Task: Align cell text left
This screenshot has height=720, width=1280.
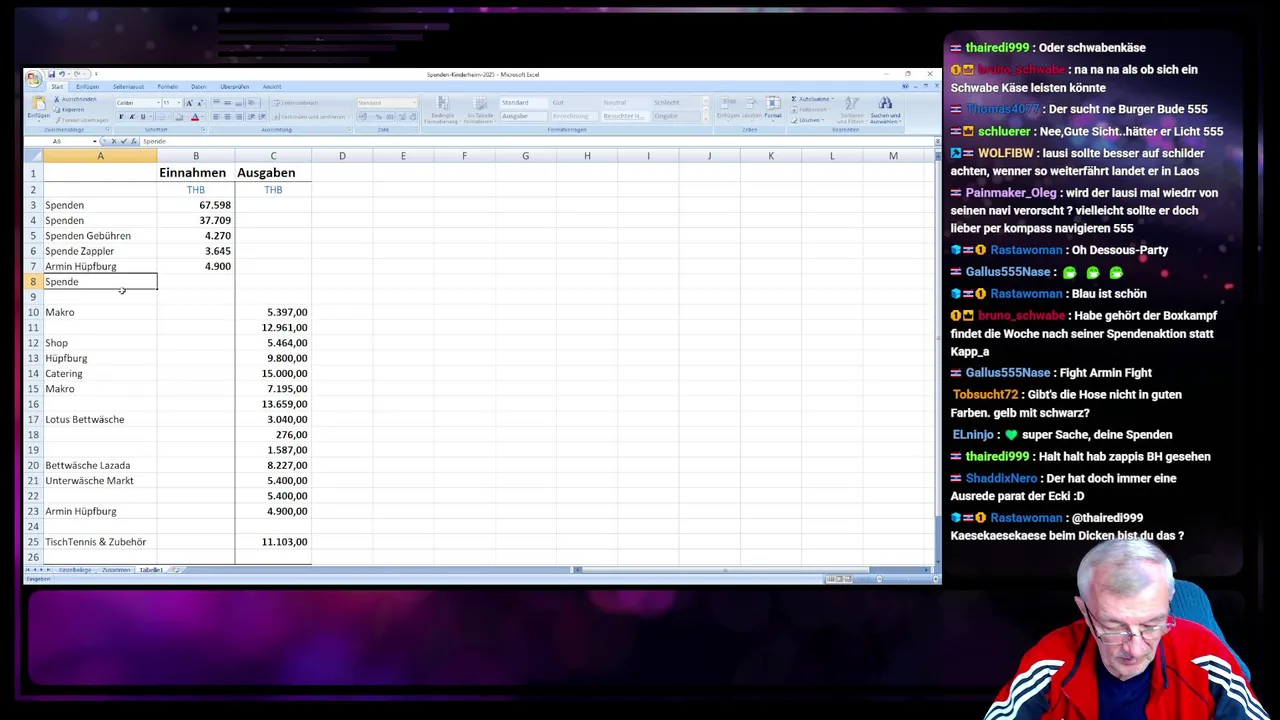Action: [216, 117]
